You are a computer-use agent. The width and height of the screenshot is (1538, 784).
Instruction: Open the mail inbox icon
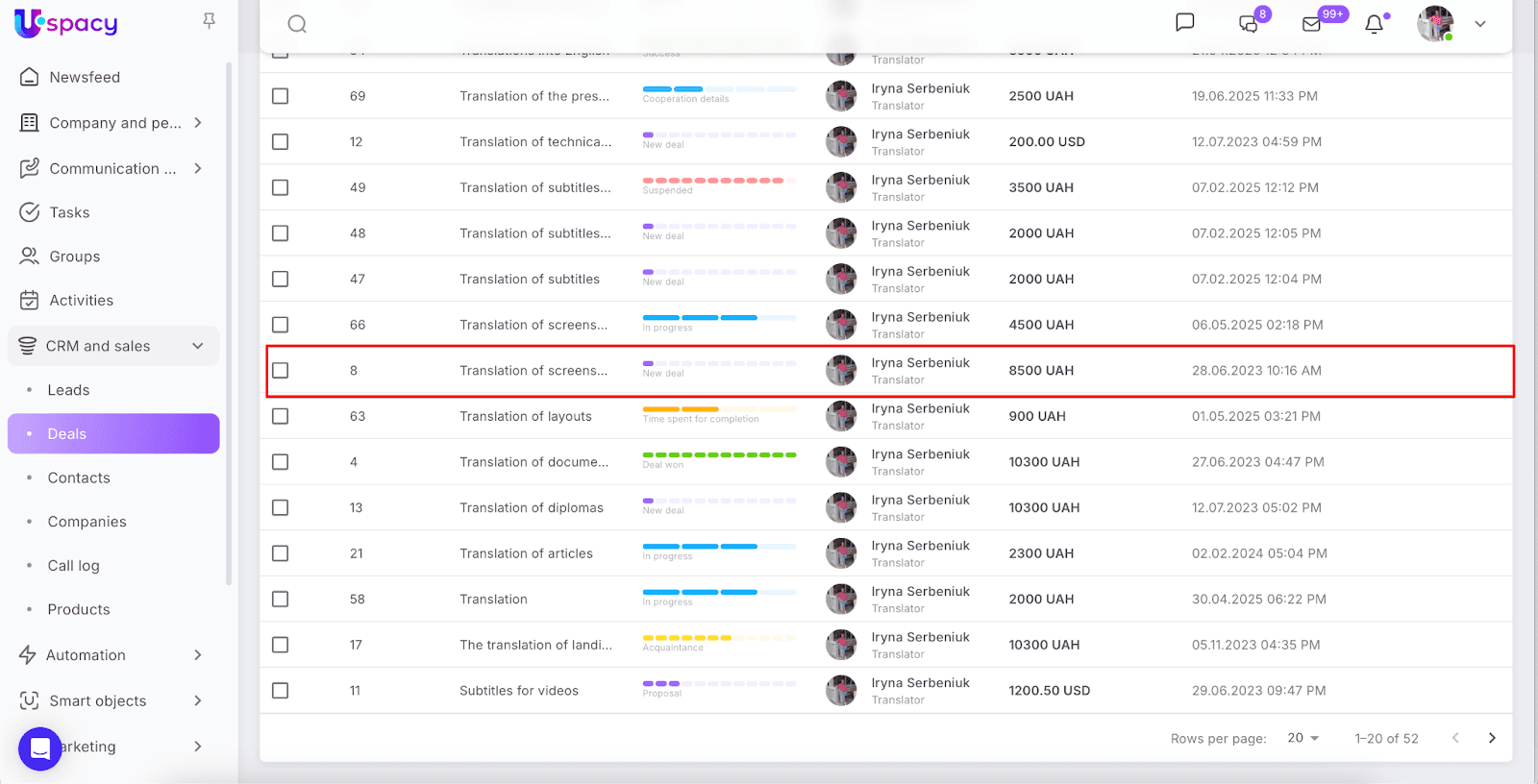tap(1311, 24)
